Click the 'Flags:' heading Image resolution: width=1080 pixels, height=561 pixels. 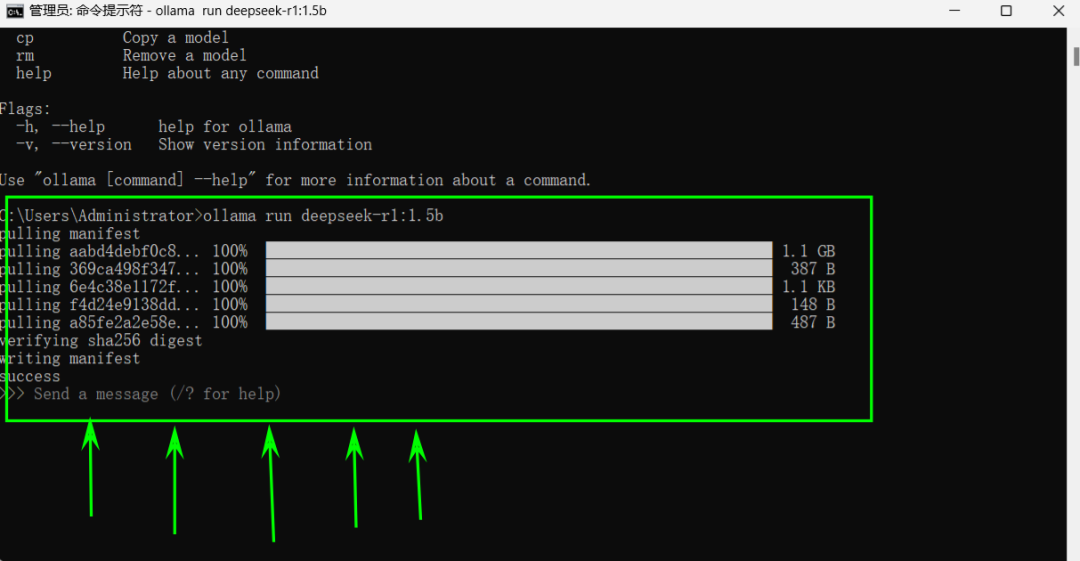pyautogui.click(x=25, y=110)
